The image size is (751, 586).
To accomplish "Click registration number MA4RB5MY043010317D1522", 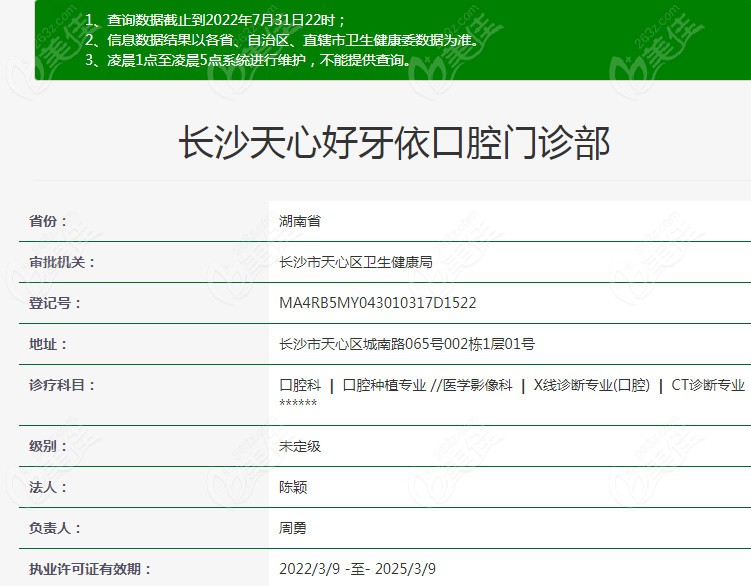I will point(378,303).
